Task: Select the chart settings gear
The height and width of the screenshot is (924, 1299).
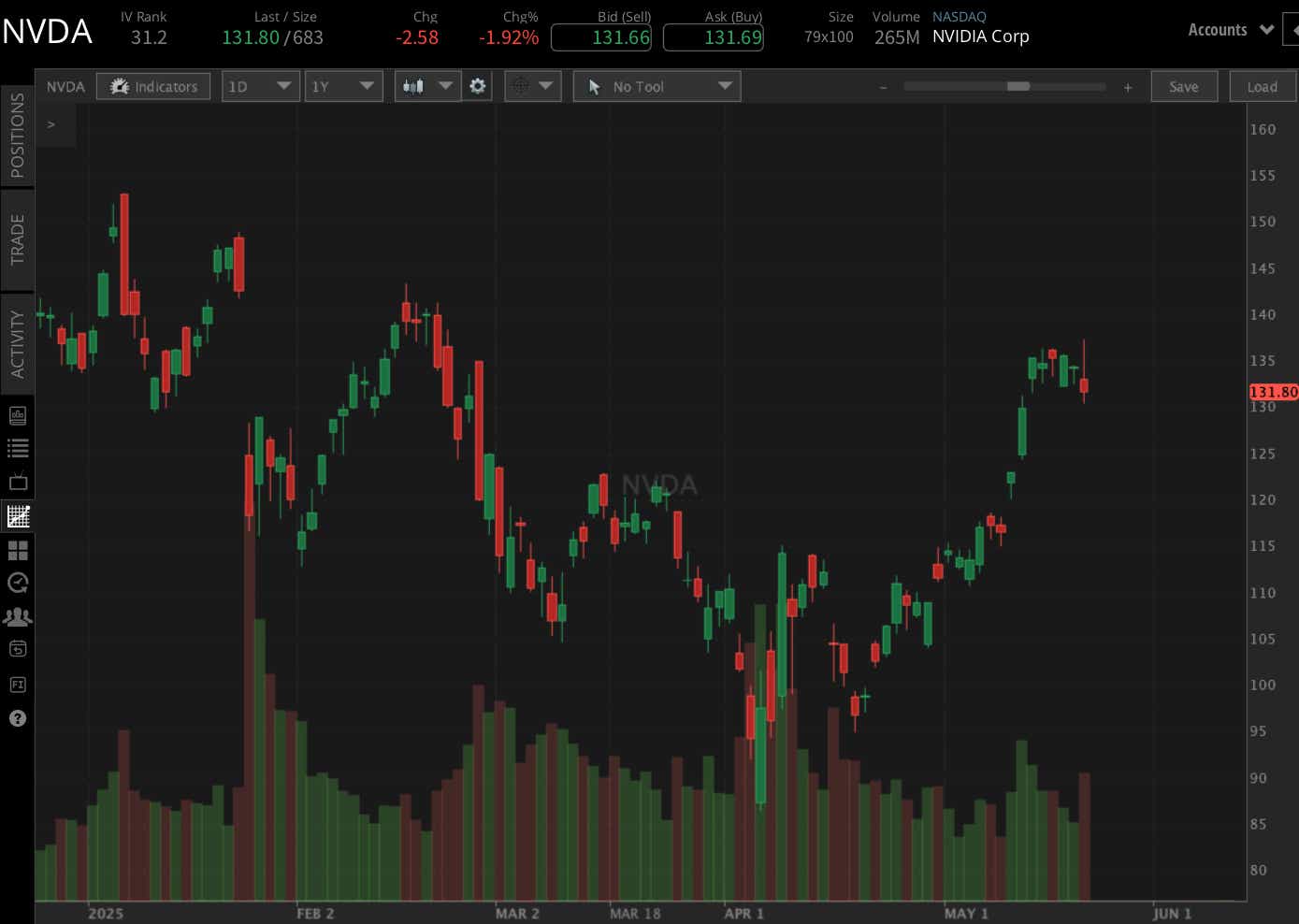Action: (477, 86)
